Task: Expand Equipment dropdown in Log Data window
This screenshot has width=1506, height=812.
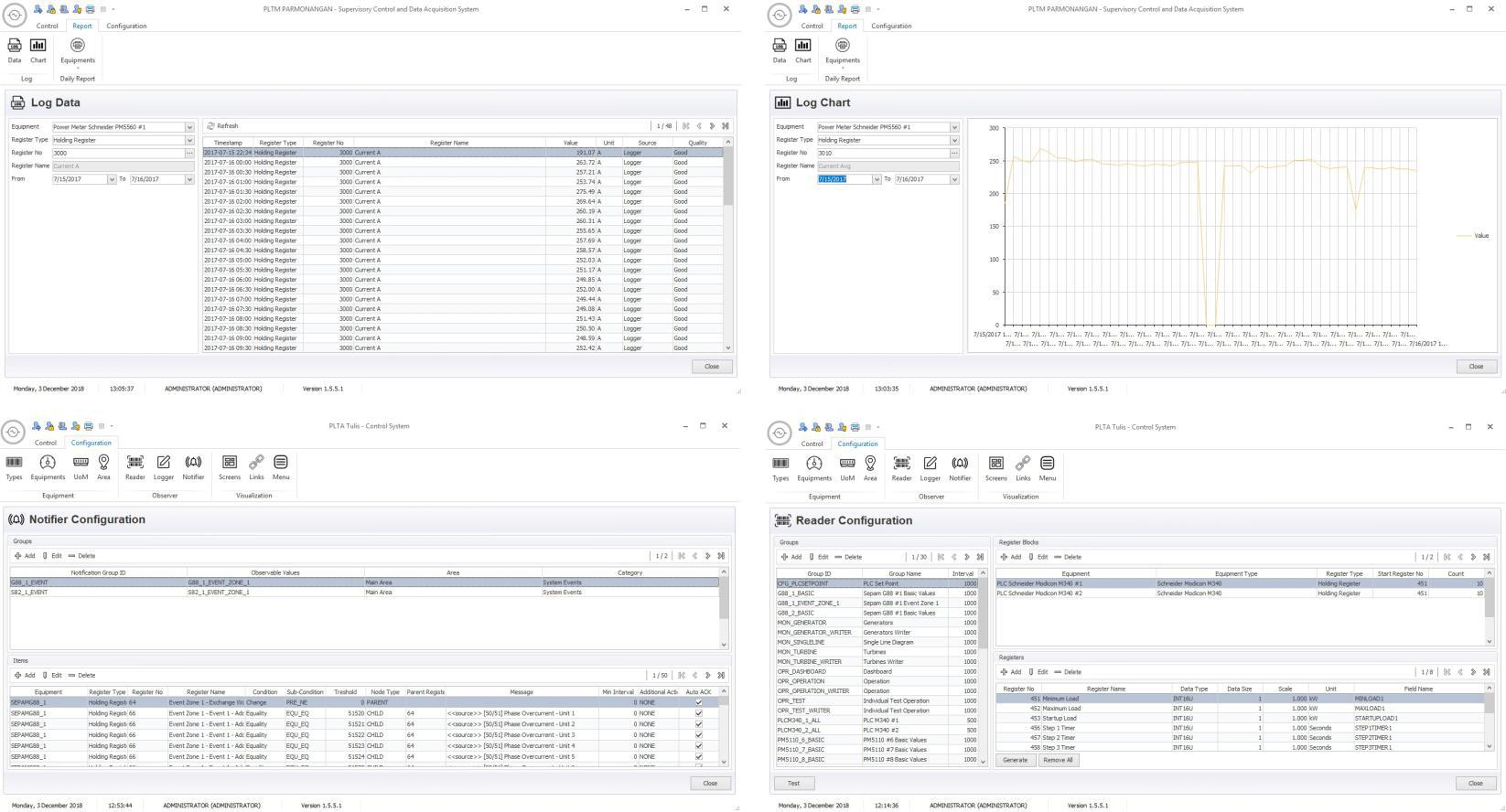Action: click(x=189, y=127)
